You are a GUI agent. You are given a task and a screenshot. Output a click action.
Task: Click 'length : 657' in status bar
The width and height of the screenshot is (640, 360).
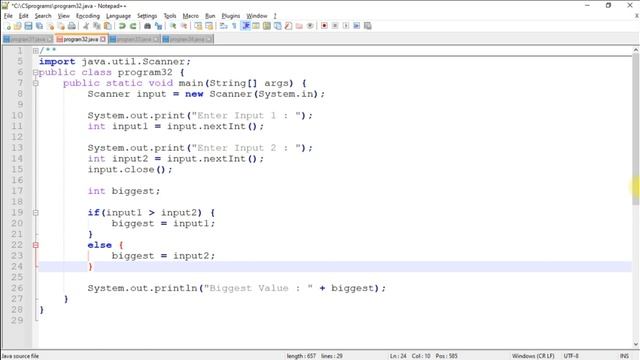pos(301,356)
